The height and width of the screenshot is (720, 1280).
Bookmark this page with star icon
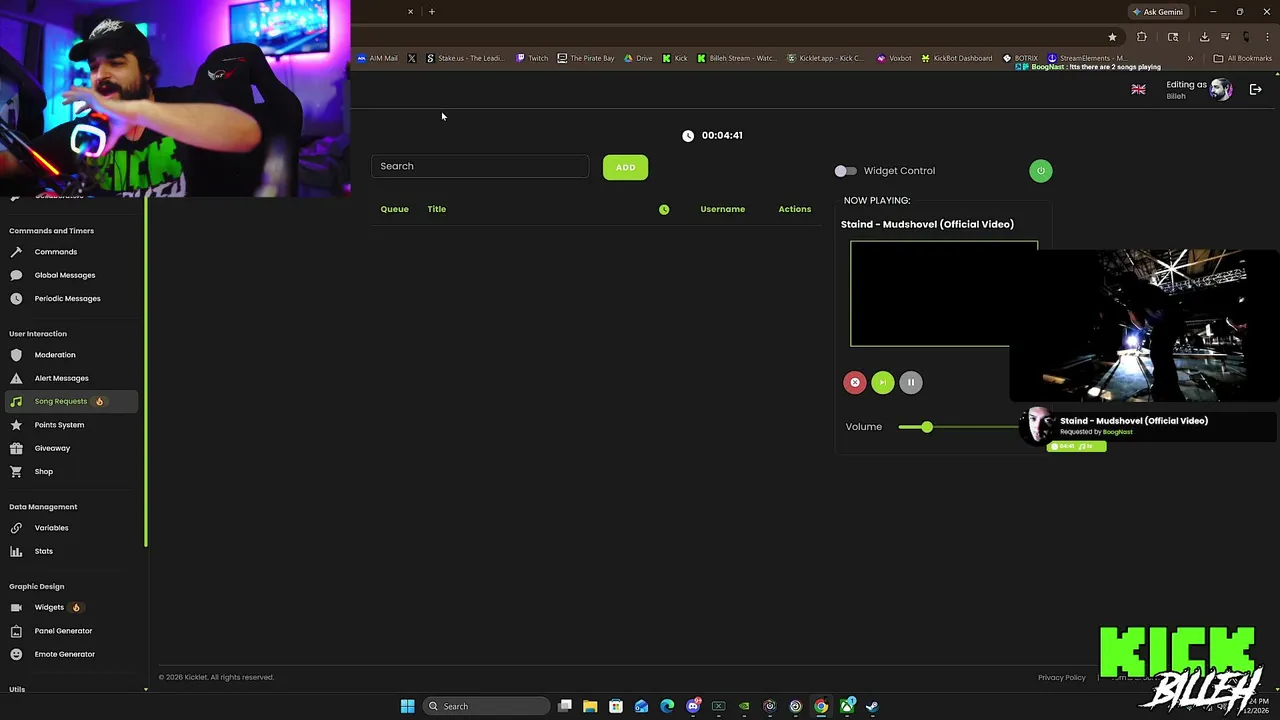pyautogui.click(x=1112, y=37)
